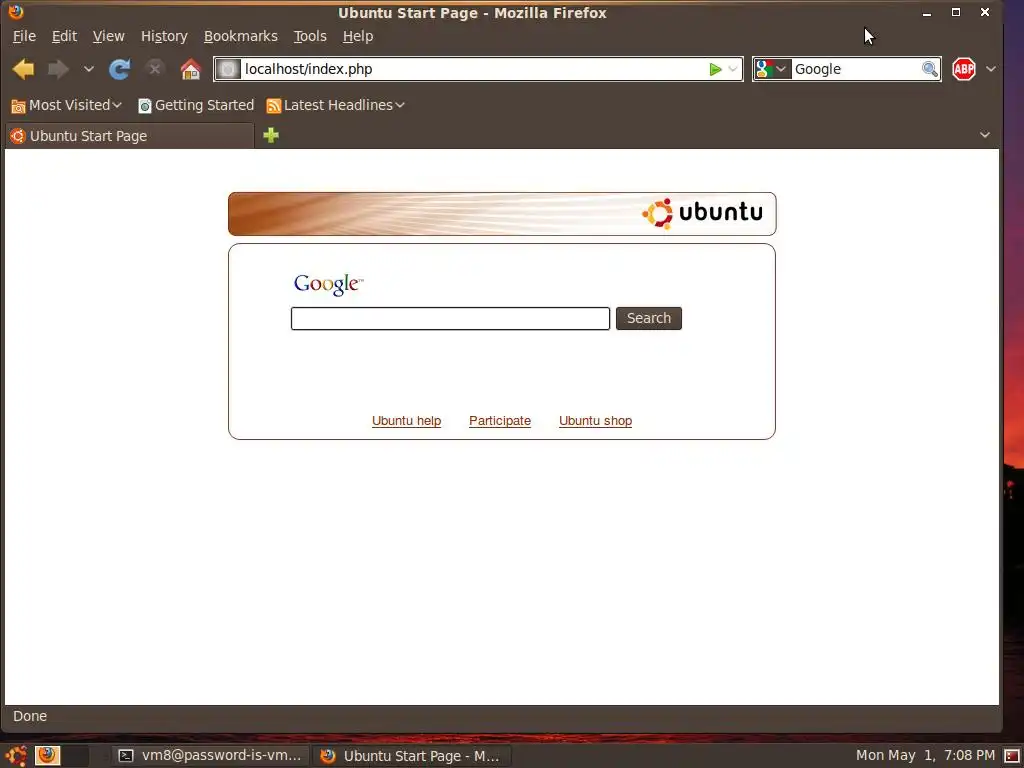This screenshot has height=768, width=1024.
Task: Open the Getting Started bookmark
Action: [x=196, y=105]
